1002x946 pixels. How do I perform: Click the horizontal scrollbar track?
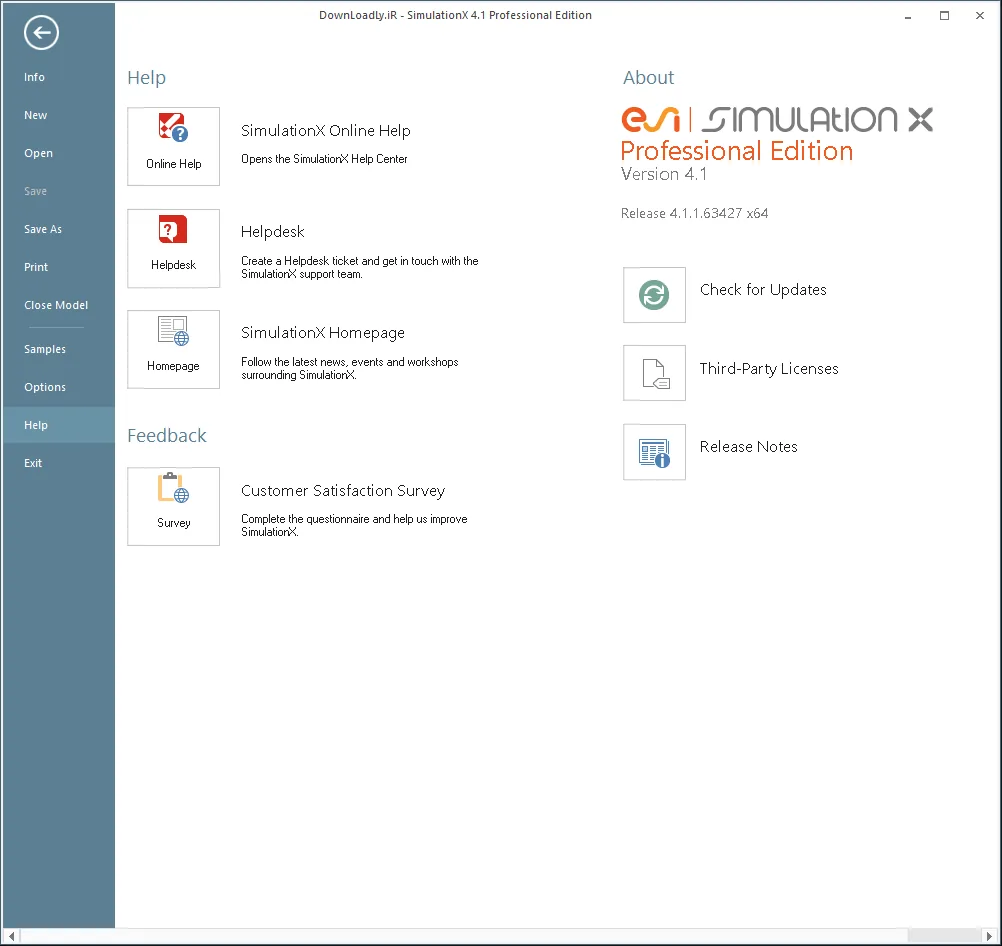(x=500, y=936)
